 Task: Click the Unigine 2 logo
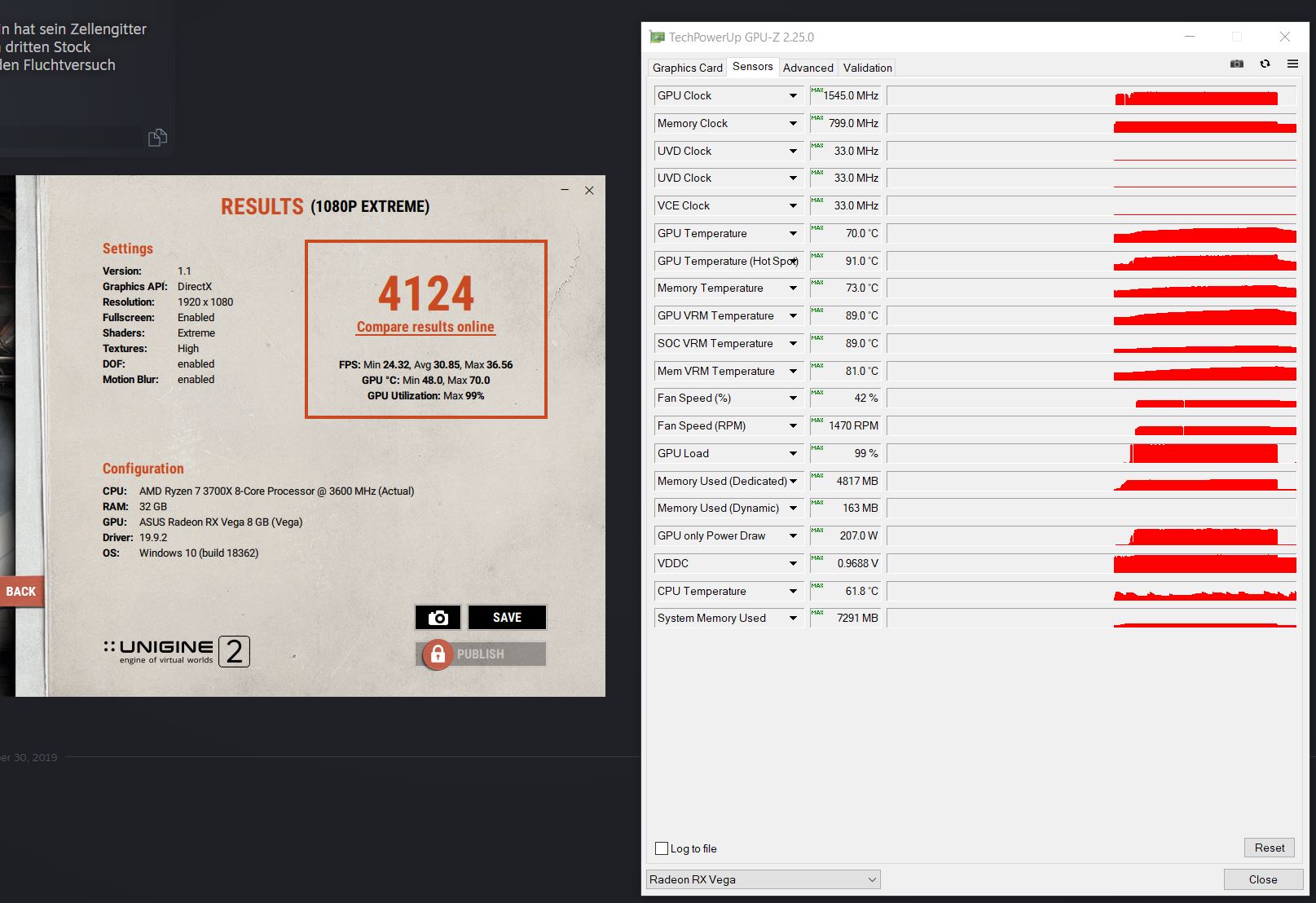tap(177, 651)
